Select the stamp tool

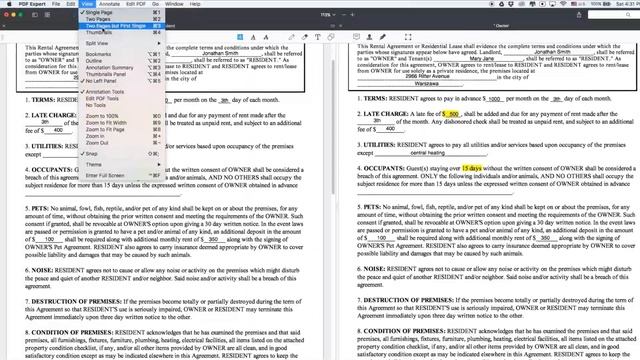click(x=369, y=37)
